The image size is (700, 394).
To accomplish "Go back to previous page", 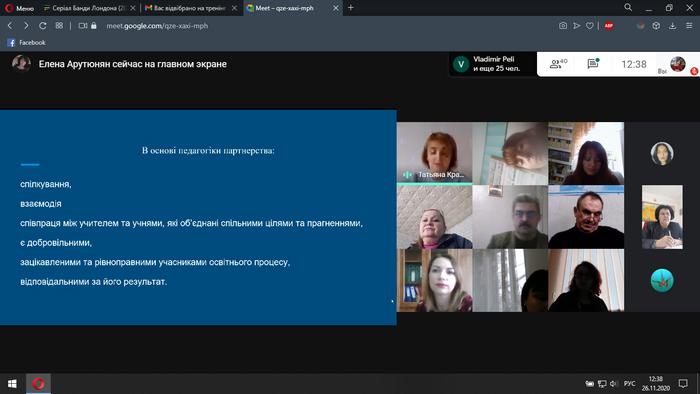I will coord(10,26).
